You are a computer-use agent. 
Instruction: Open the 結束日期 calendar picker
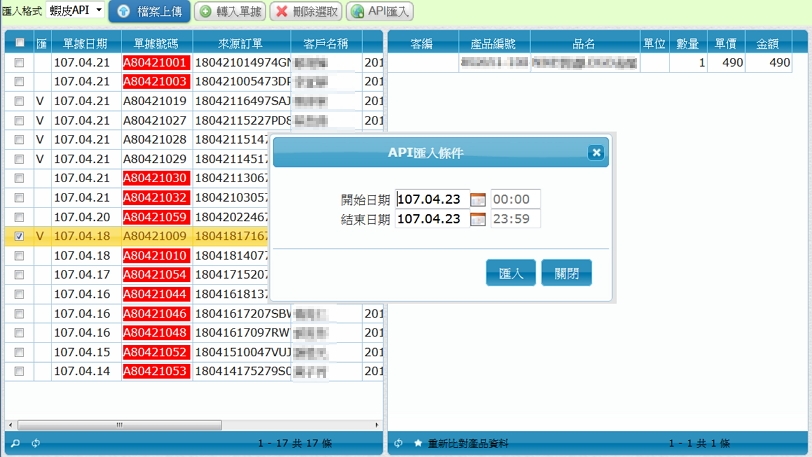tap(478, 219)
